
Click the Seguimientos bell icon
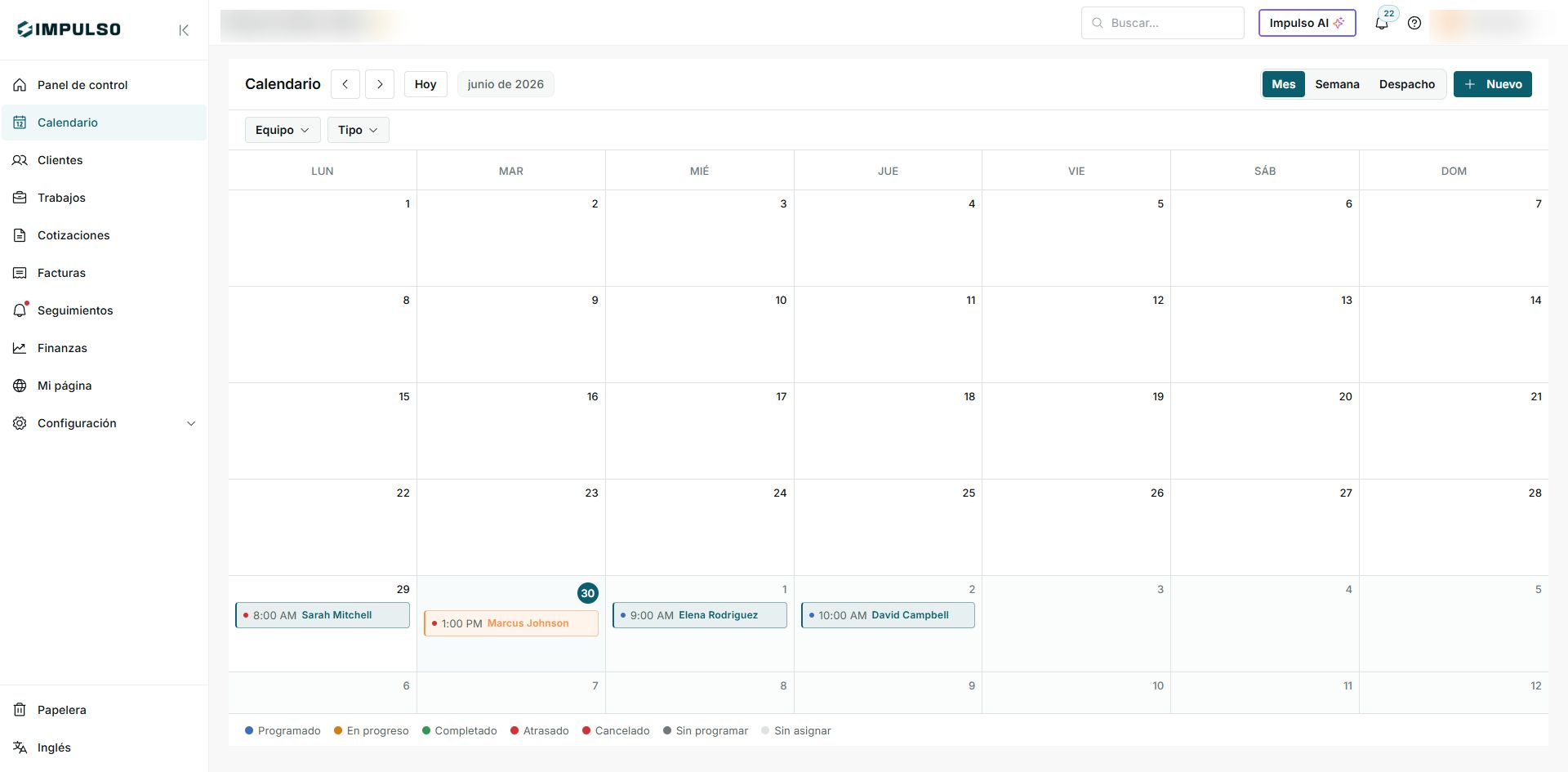pos(20,310)
